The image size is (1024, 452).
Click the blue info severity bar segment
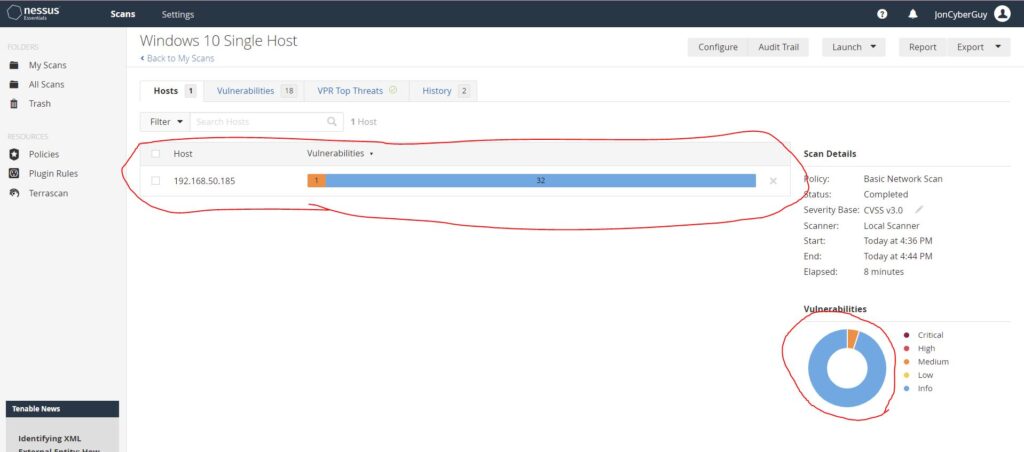pos(540,180)
